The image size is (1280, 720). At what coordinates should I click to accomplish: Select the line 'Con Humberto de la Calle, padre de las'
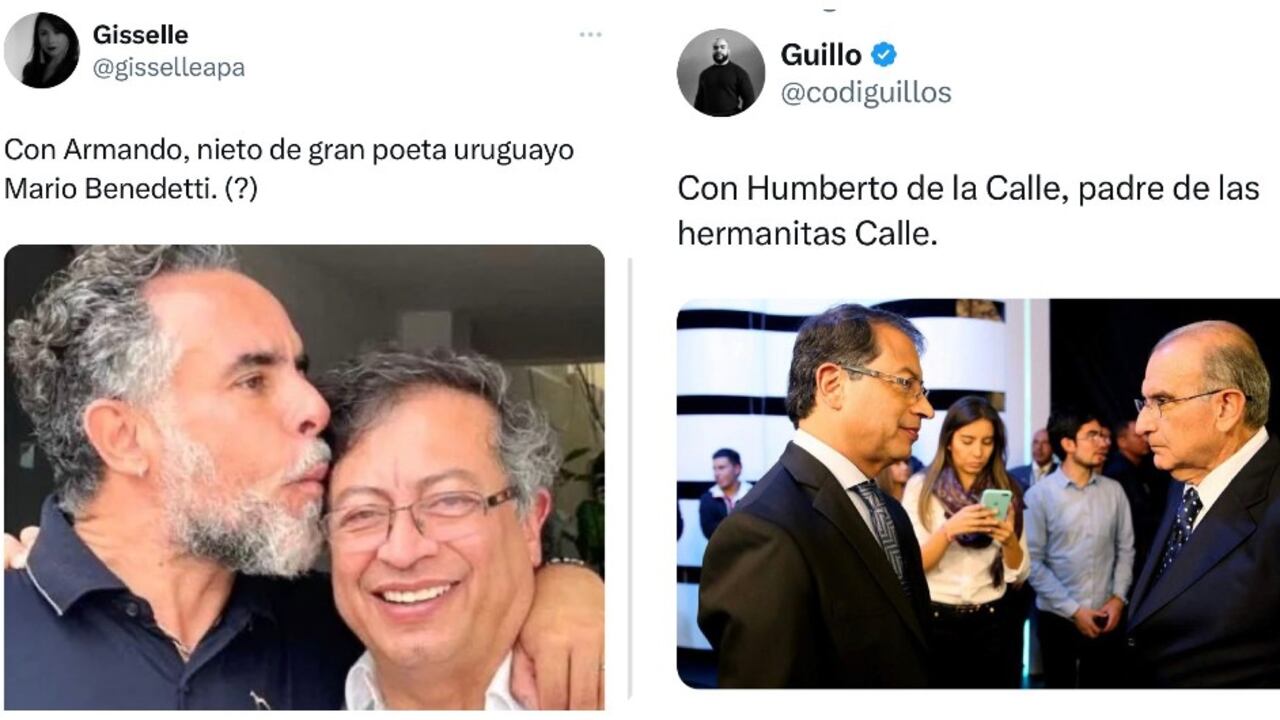968,188
